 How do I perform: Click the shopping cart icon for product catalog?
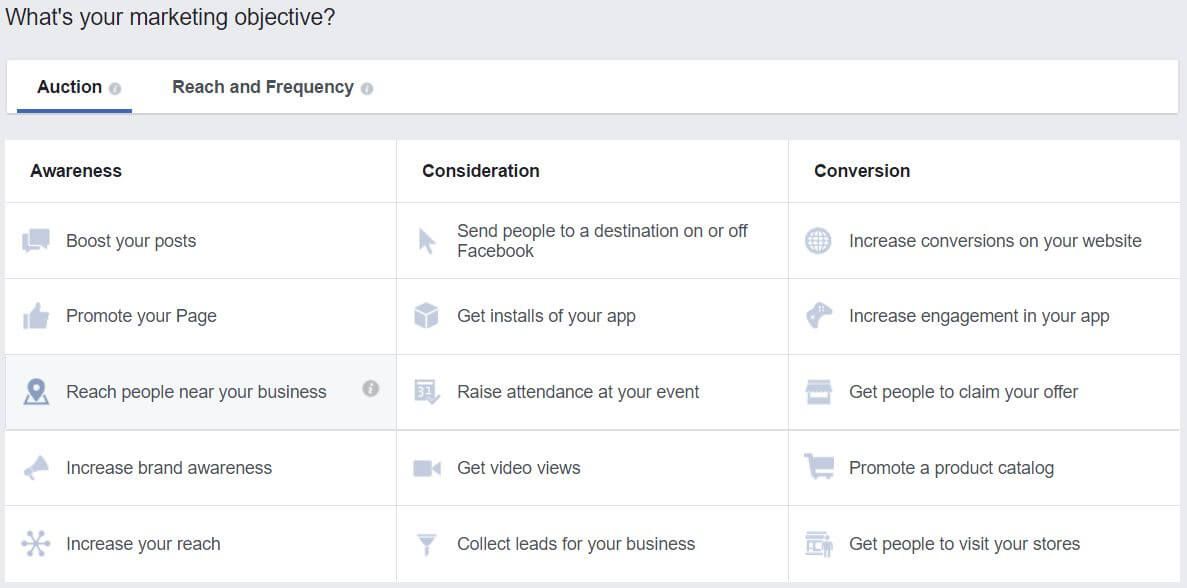[818, 467]
